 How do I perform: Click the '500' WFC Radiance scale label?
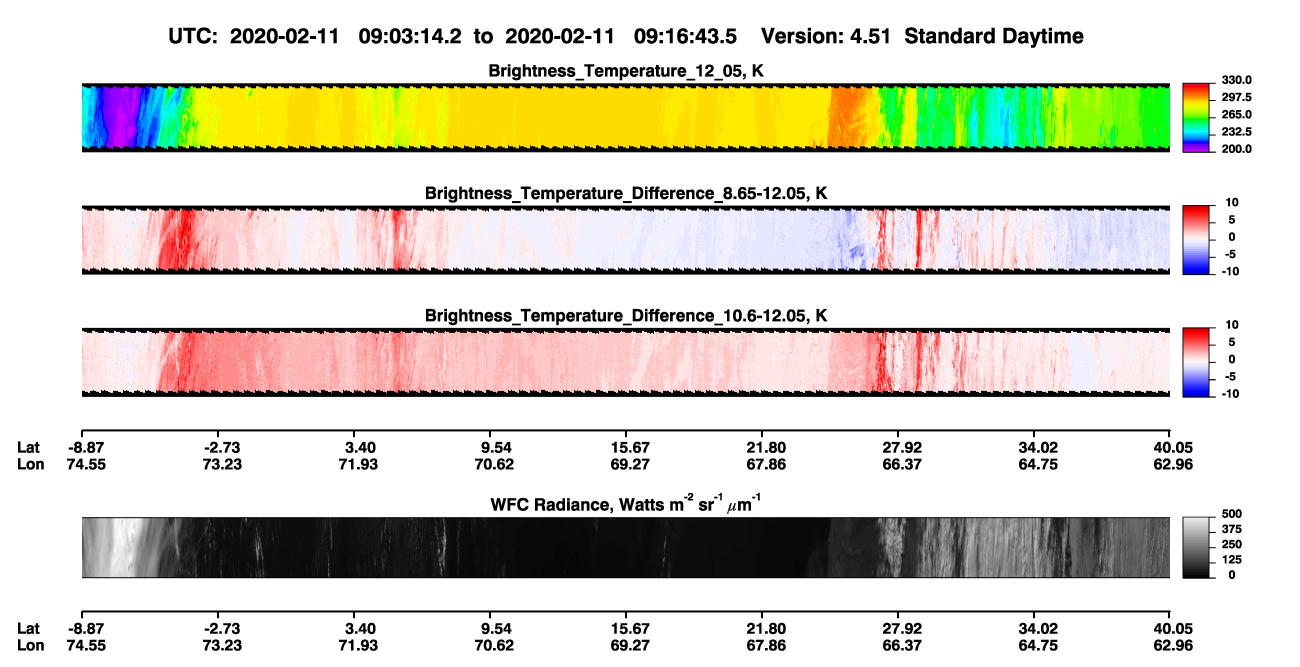pos(1233,514)
